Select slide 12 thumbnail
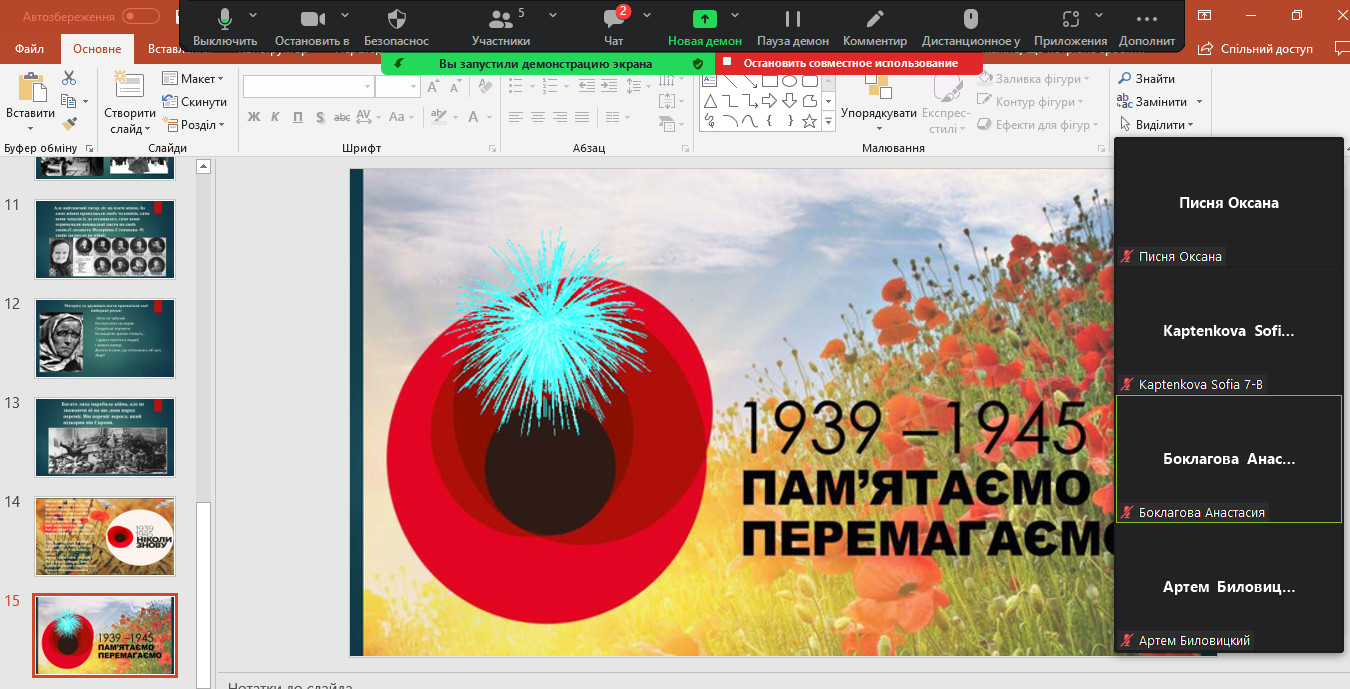1350x689 pixels. (105, 338)
